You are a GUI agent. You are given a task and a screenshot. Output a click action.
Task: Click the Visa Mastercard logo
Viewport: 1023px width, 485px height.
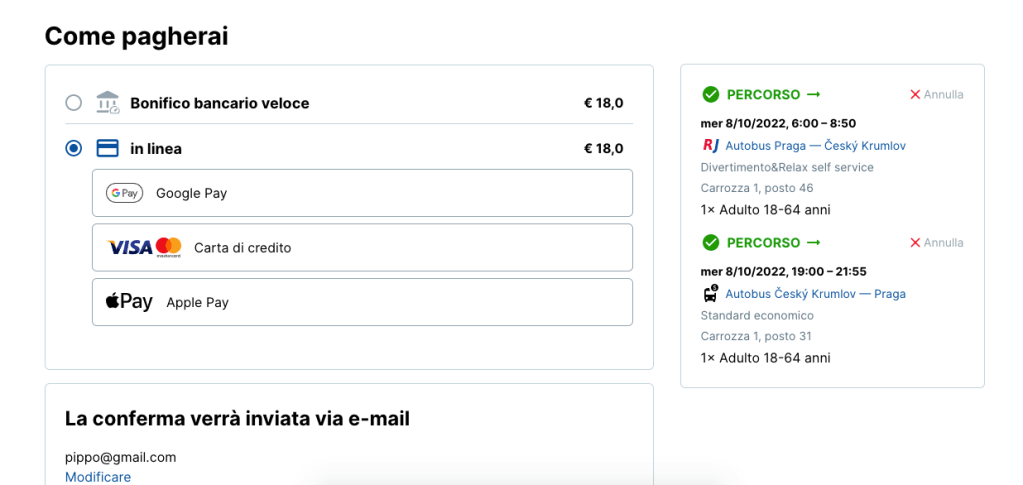coord(144,247)
